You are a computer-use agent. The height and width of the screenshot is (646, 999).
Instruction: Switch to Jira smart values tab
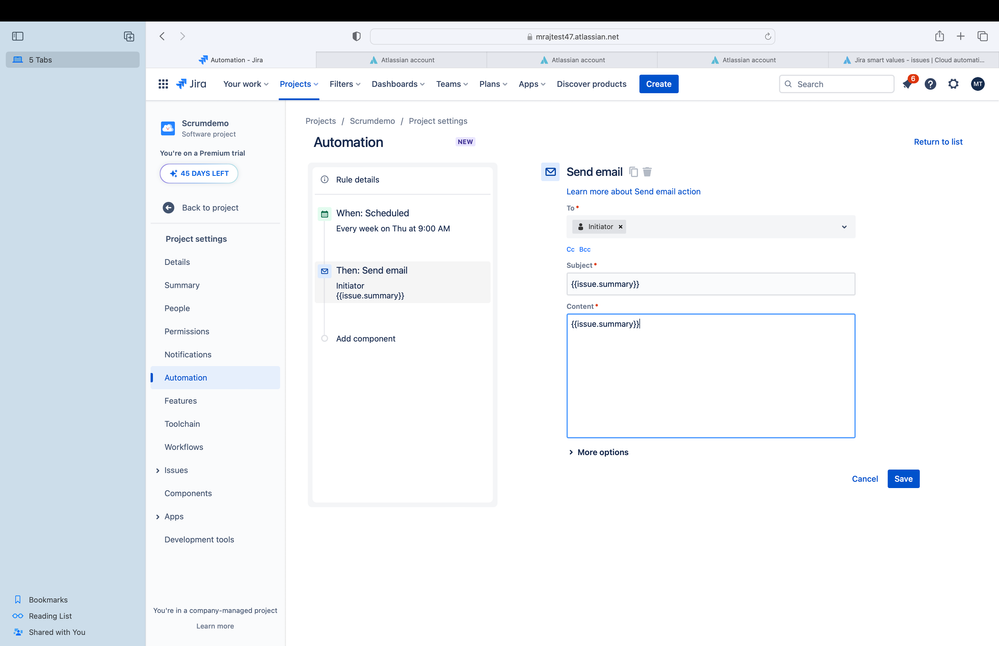[x=913, y=60]
